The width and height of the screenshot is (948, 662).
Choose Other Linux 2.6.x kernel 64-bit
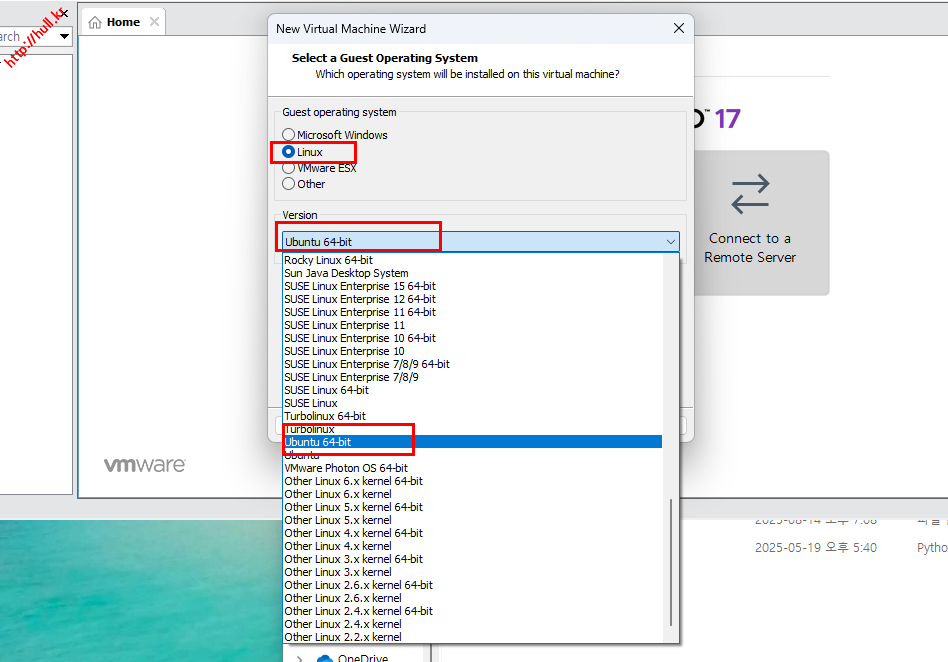[x=473, y=585]
